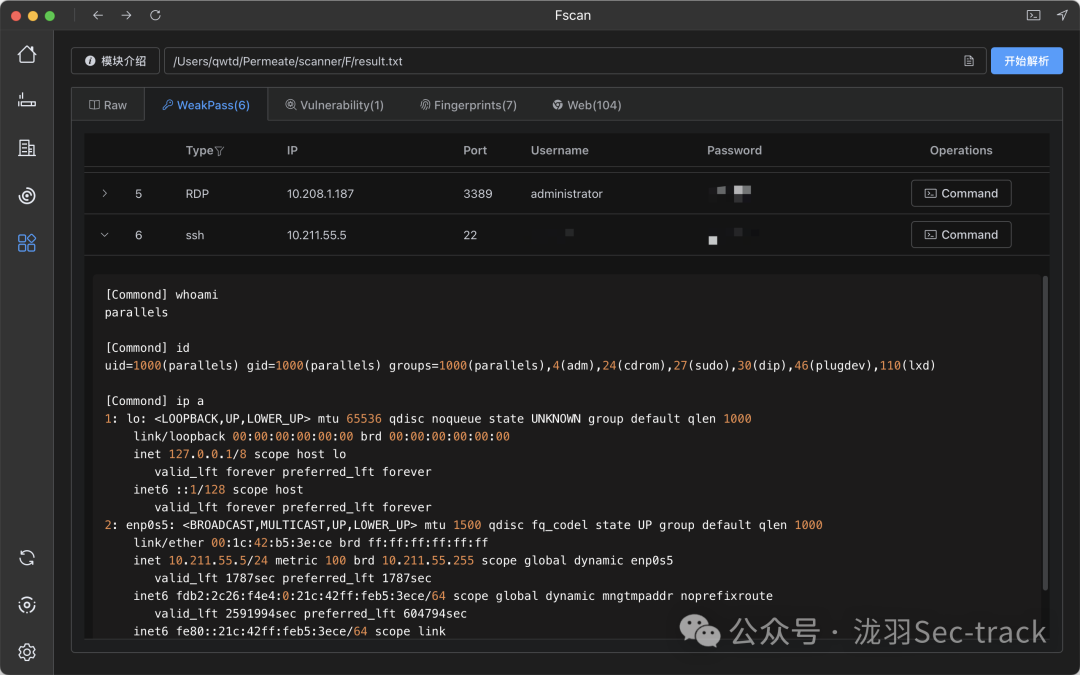Click the Port column header
Screen dimensions: 1080x675
coord(475,150)
